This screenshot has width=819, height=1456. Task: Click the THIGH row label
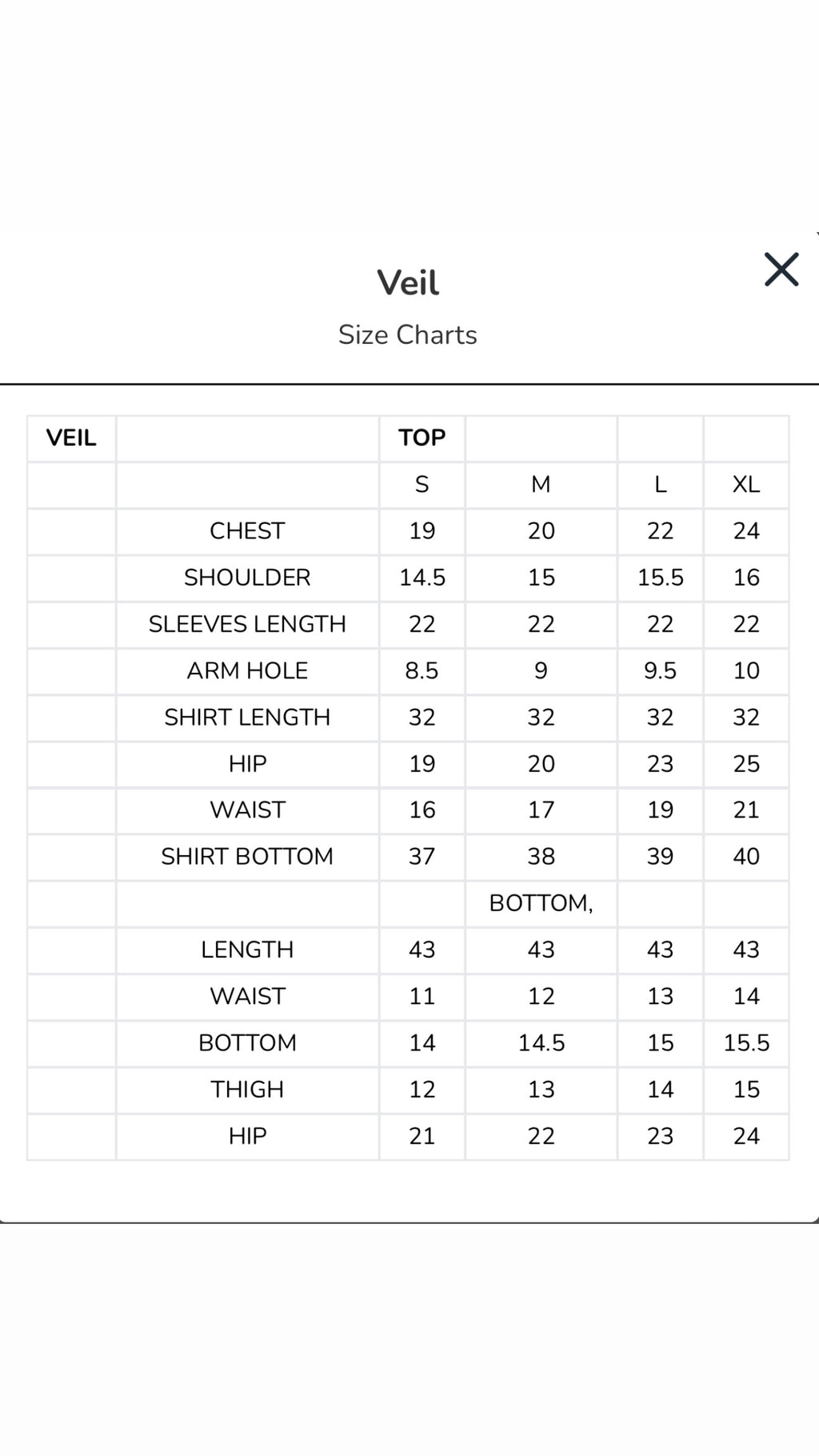click(247, 1089)
